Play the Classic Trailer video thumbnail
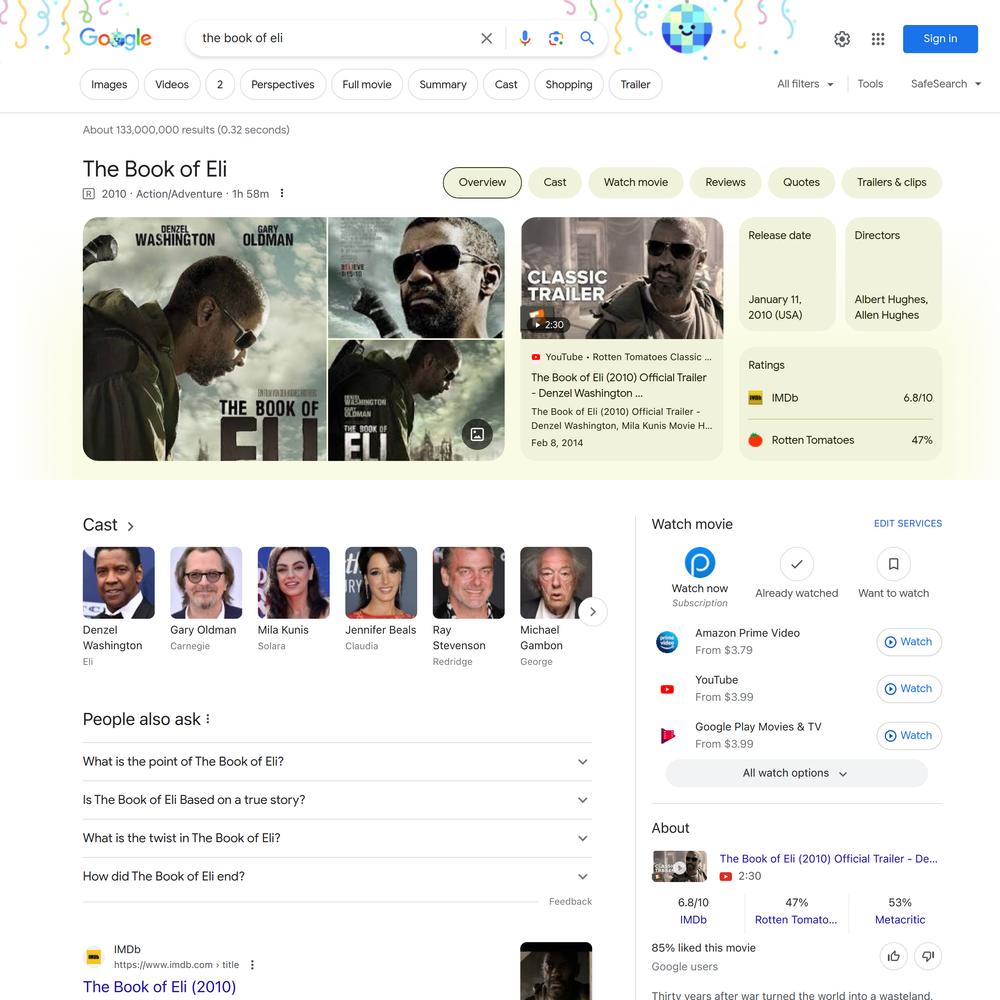Image resolution: width=1000 pixels, height=1000 pixels. pyautogui.click(x=622, y=278)
